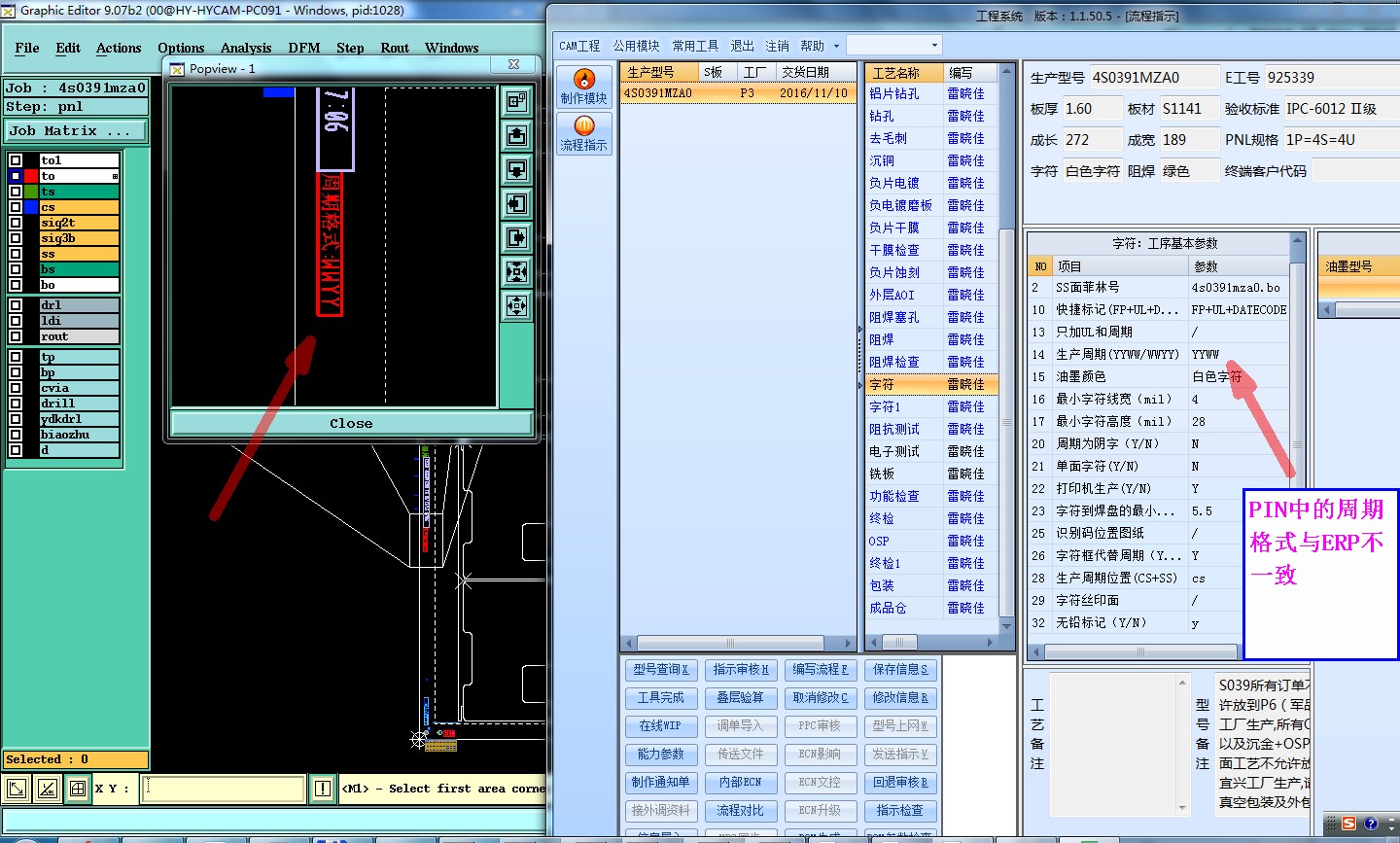Click the exclamation mark icon near coordinate field
Image resolution: width=1400 pixels, height=843 pixels.
click(x=322, y=789)
